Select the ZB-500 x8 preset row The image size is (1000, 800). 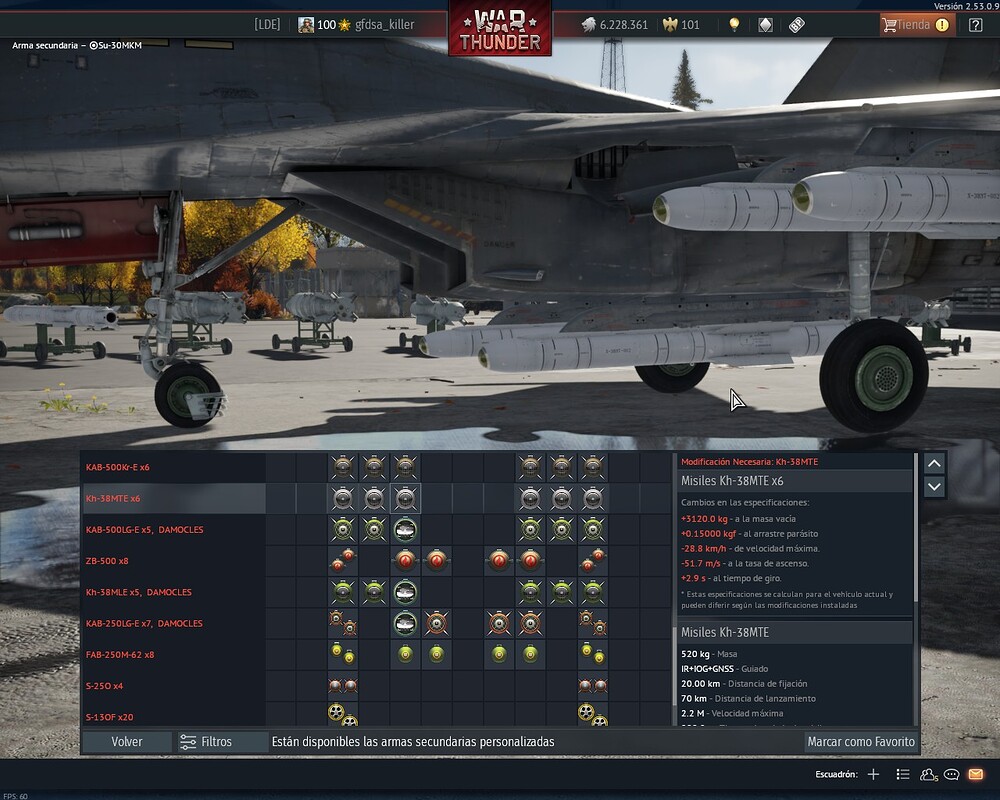173,561
